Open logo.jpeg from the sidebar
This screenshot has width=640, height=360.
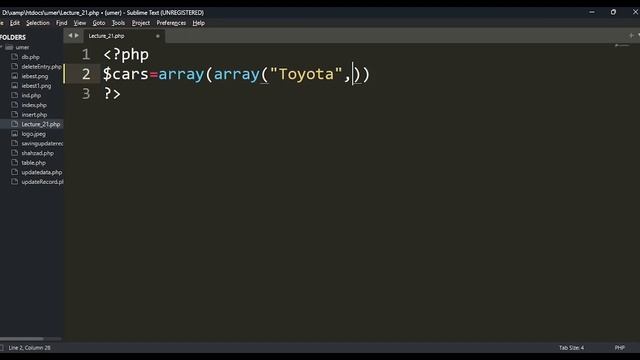[33, 134]
